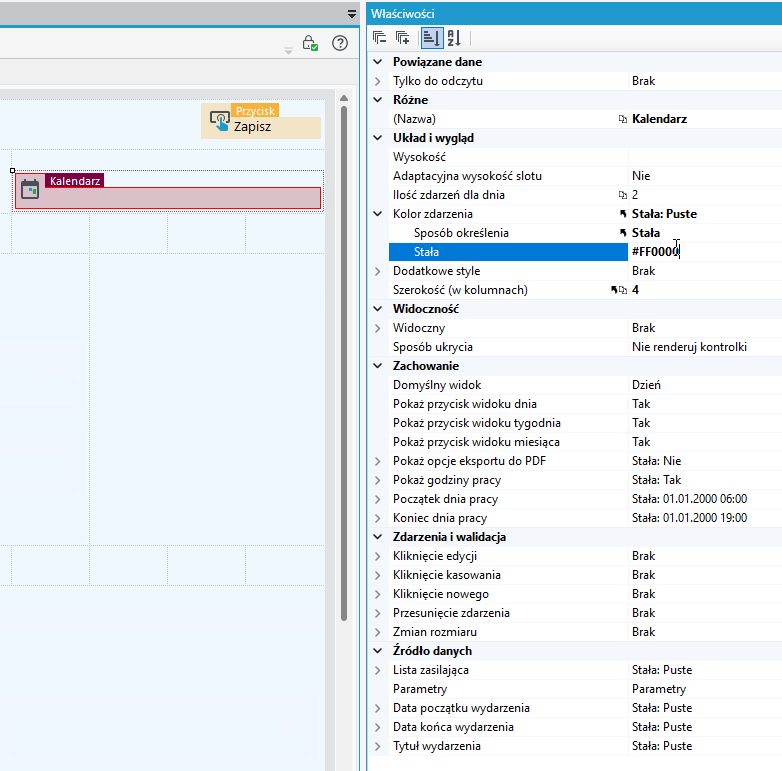This screenshot has width=782, height=771.
Task: Select the Kalendarz control calendar icon
Action: [30, 190]
